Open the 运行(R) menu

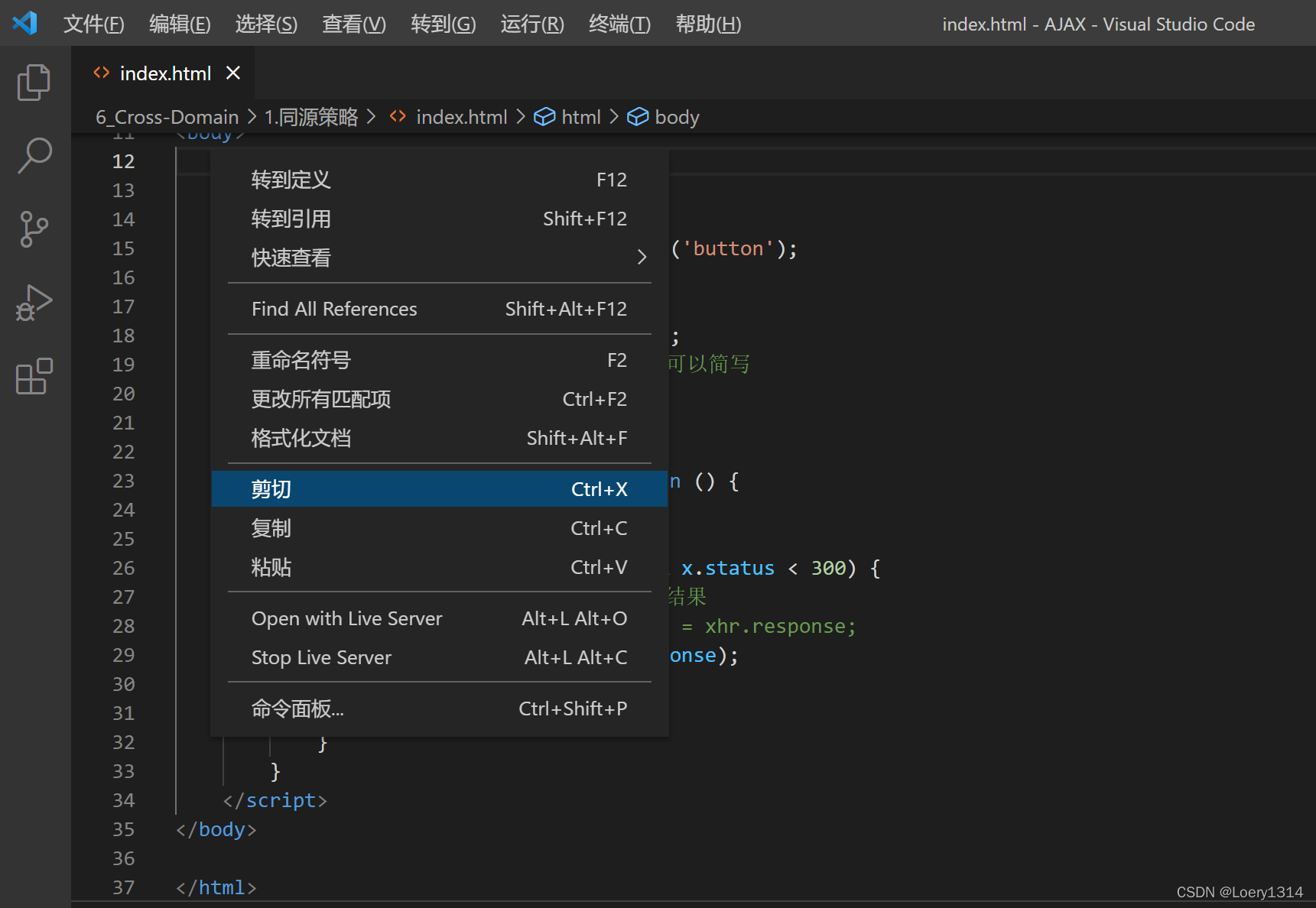pyautogui.click(x=532, y=24)
